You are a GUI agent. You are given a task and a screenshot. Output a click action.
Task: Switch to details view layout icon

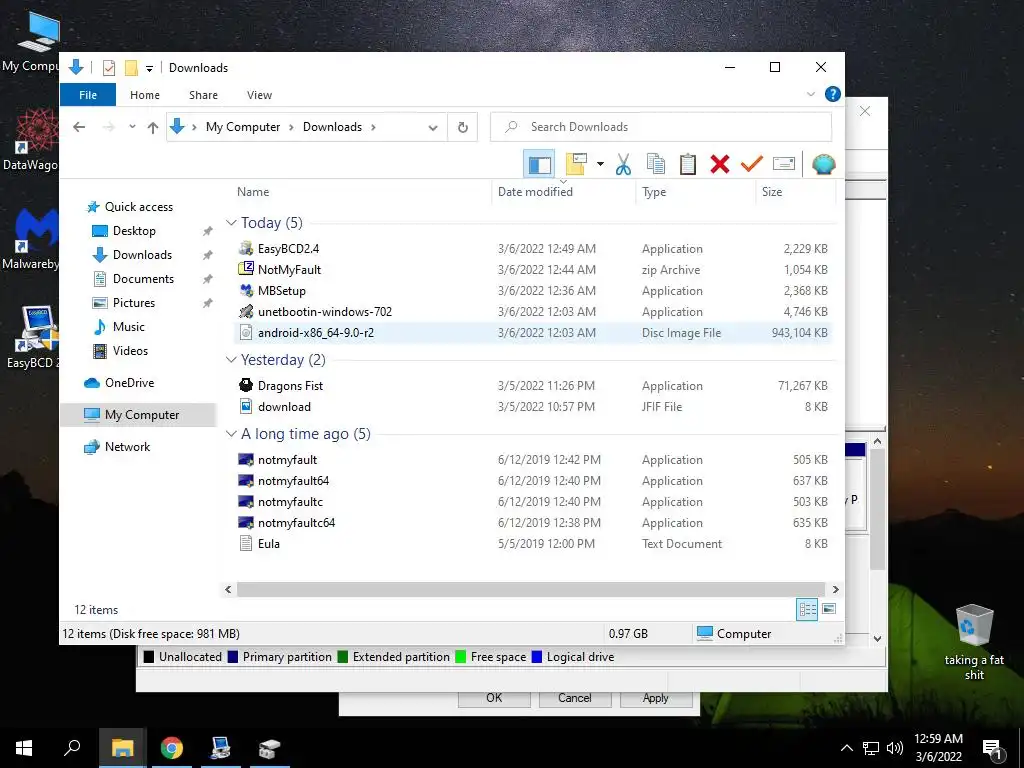pos(807,609)
